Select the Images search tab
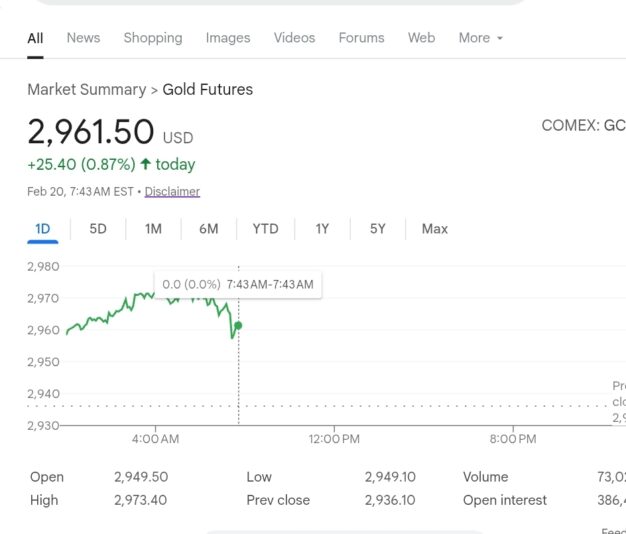Viewport: 626px width, 534px height. pyautogui.click(x=228, y=38)
